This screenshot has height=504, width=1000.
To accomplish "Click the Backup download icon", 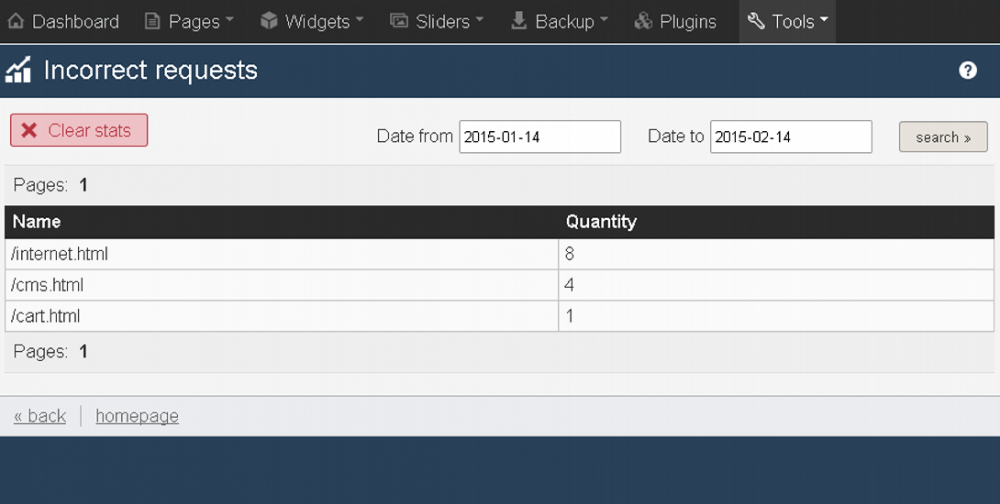I will tap(519, 21).
